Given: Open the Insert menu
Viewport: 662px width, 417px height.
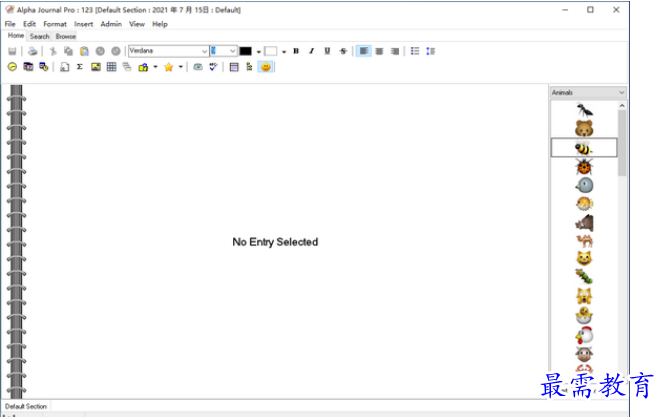Looking at the screenshot, I should coord(84,24).
